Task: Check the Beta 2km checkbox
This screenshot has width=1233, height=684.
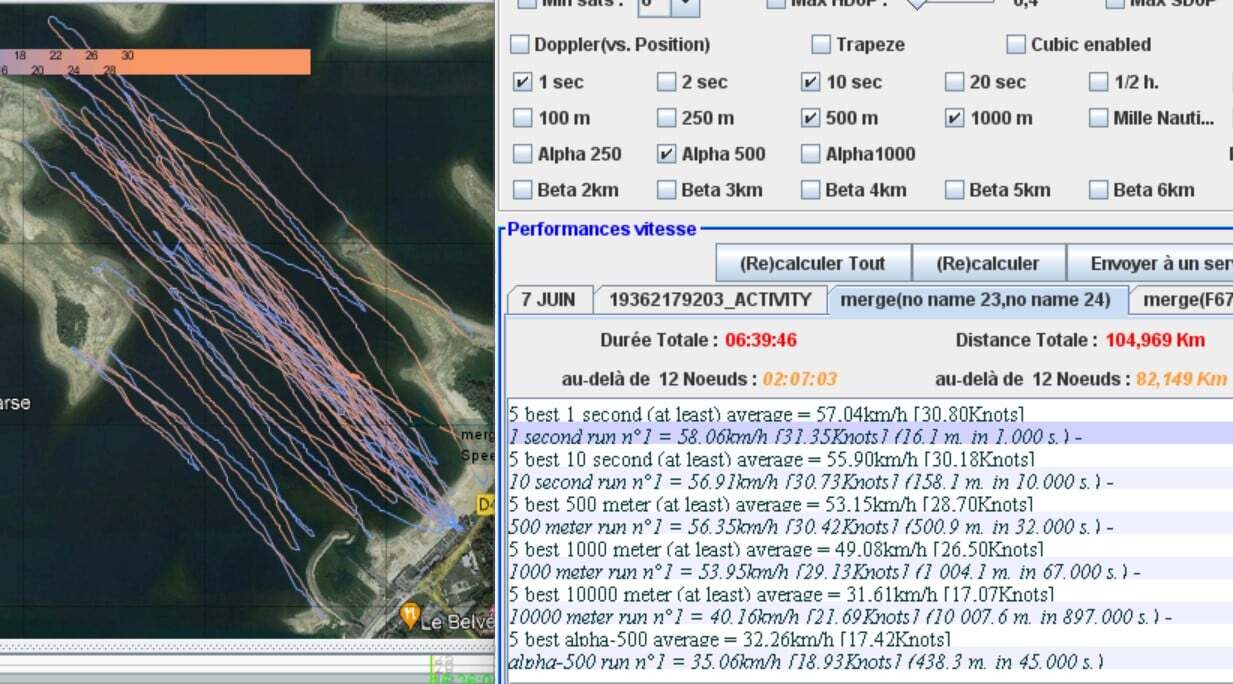Action: pyautogui.click(x=522, y=190)
